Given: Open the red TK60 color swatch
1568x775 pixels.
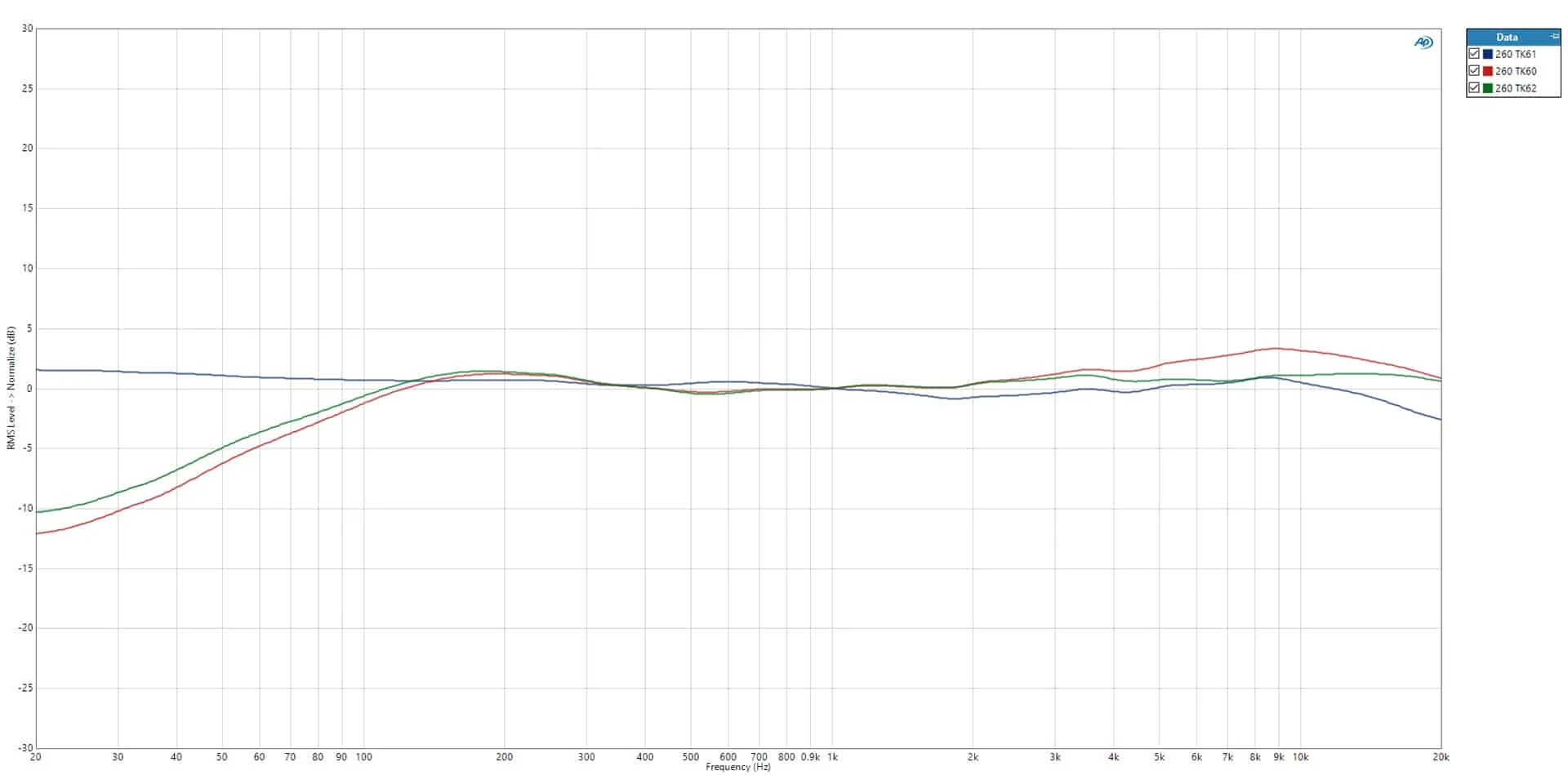Looking at the screenshot, I should click(x=1488, y=71).
